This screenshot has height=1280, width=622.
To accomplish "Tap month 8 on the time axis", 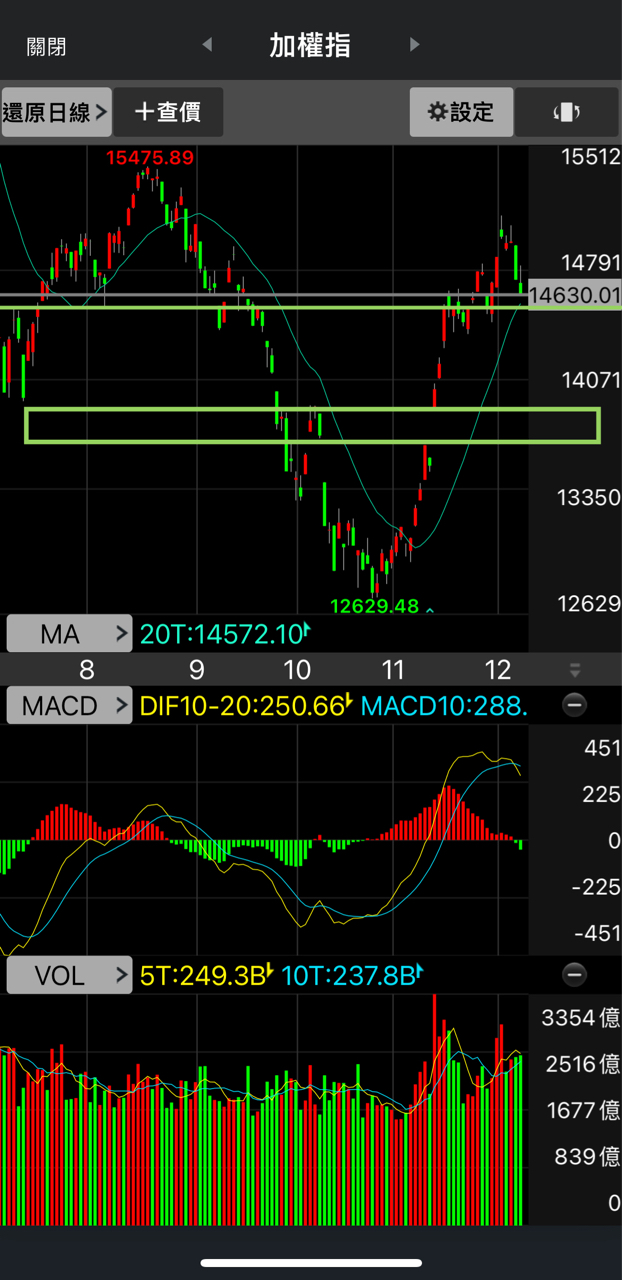I will click(x=86, y=669).
